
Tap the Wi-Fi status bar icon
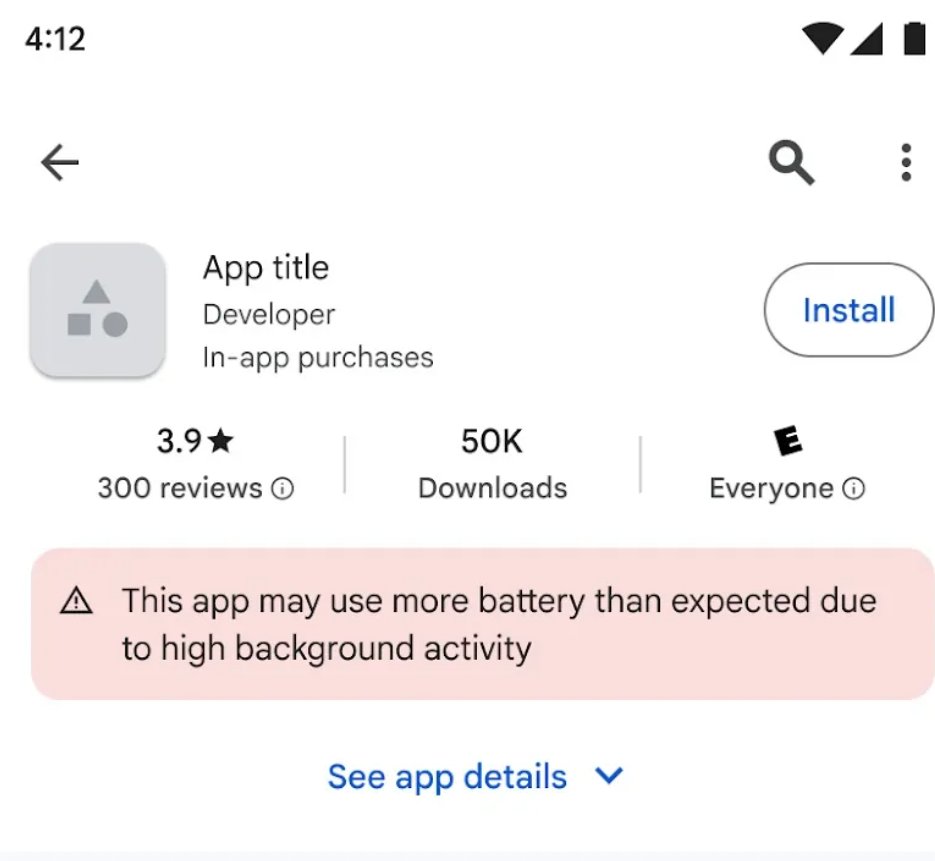[823, 39]
